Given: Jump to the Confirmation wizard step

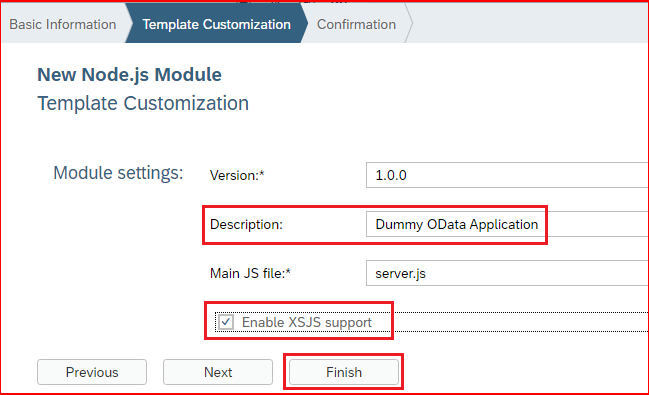Looking at the screenshot, I should pyautogui.click(x=356, y=24).
